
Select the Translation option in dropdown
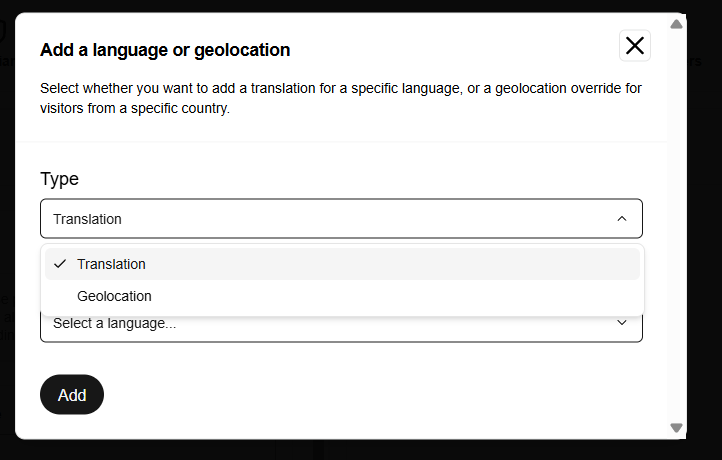[342, 264]
